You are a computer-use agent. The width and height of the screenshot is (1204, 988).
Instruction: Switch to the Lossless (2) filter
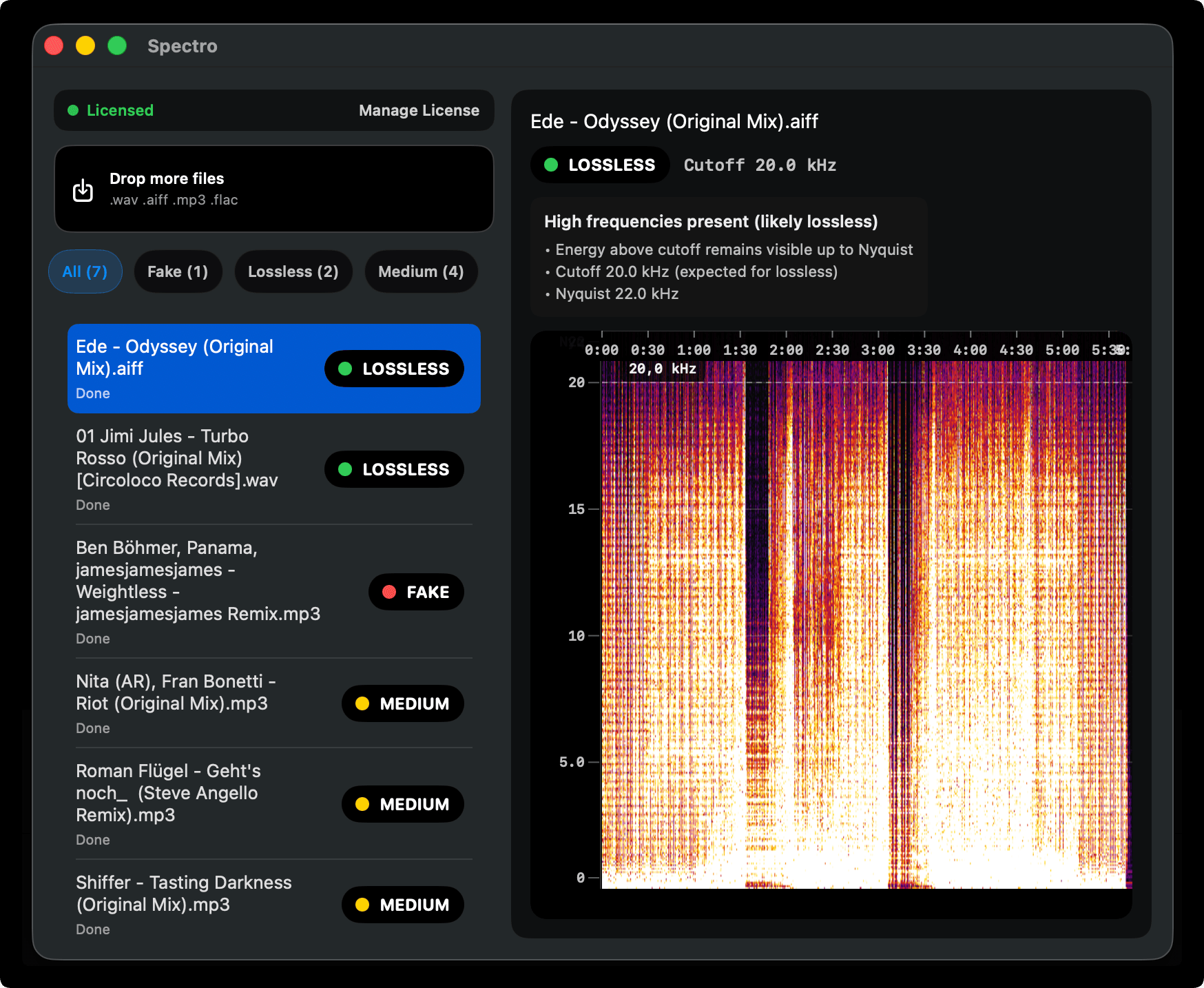[293, 271]
